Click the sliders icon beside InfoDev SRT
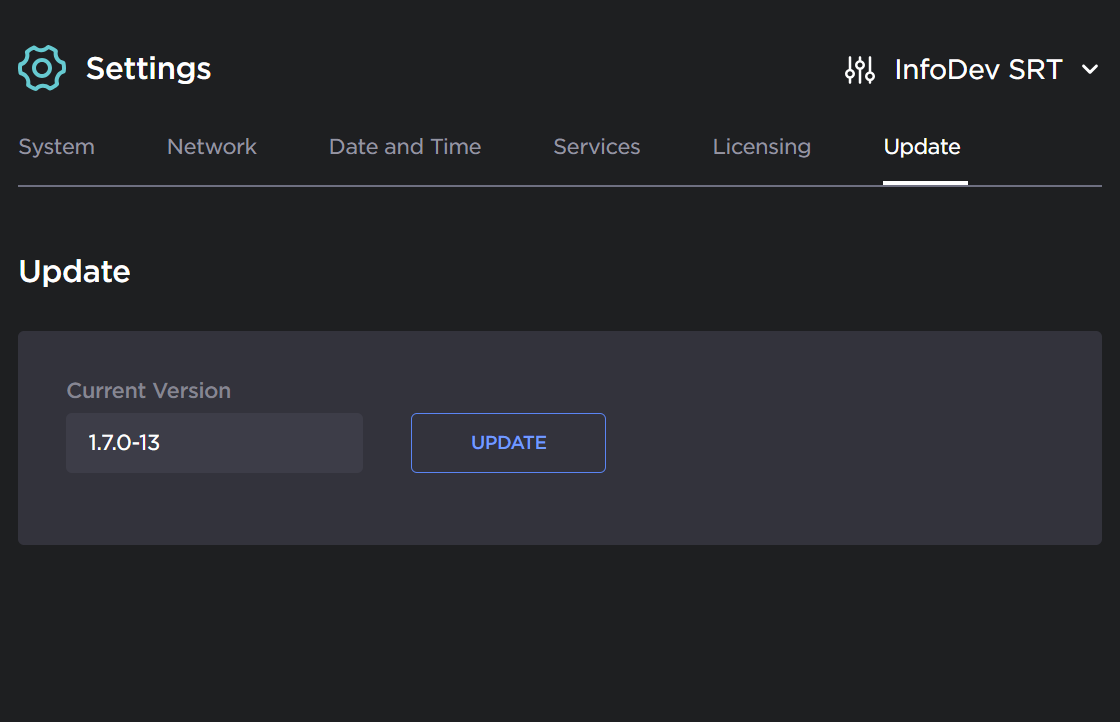Image resolution: width=1120 pixels, height=722 pixels. pos(860,69)
